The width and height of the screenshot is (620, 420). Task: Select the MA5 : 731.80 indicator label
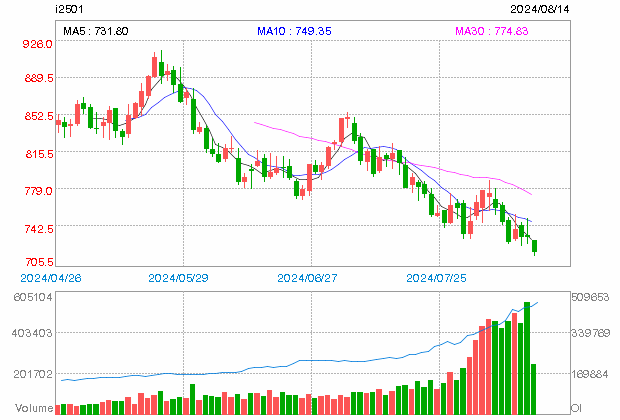click(96, 31)
